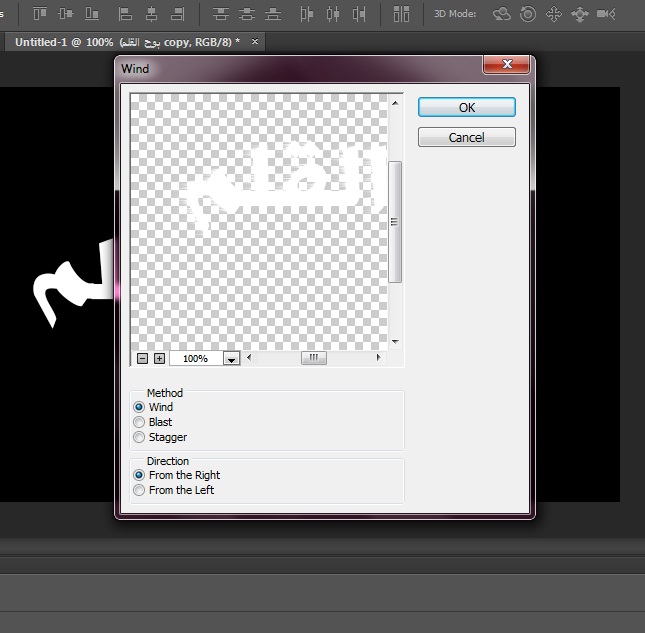Click the Auto-Align Layers icon

tap(401, 14)
